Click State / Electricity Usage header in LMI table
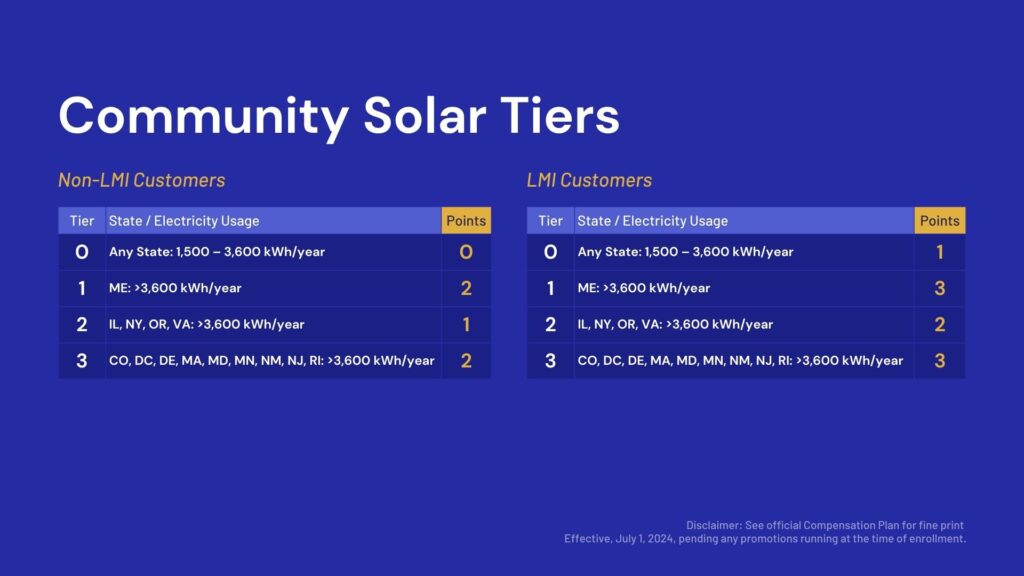1024x576 pixels. pos(744,221)
